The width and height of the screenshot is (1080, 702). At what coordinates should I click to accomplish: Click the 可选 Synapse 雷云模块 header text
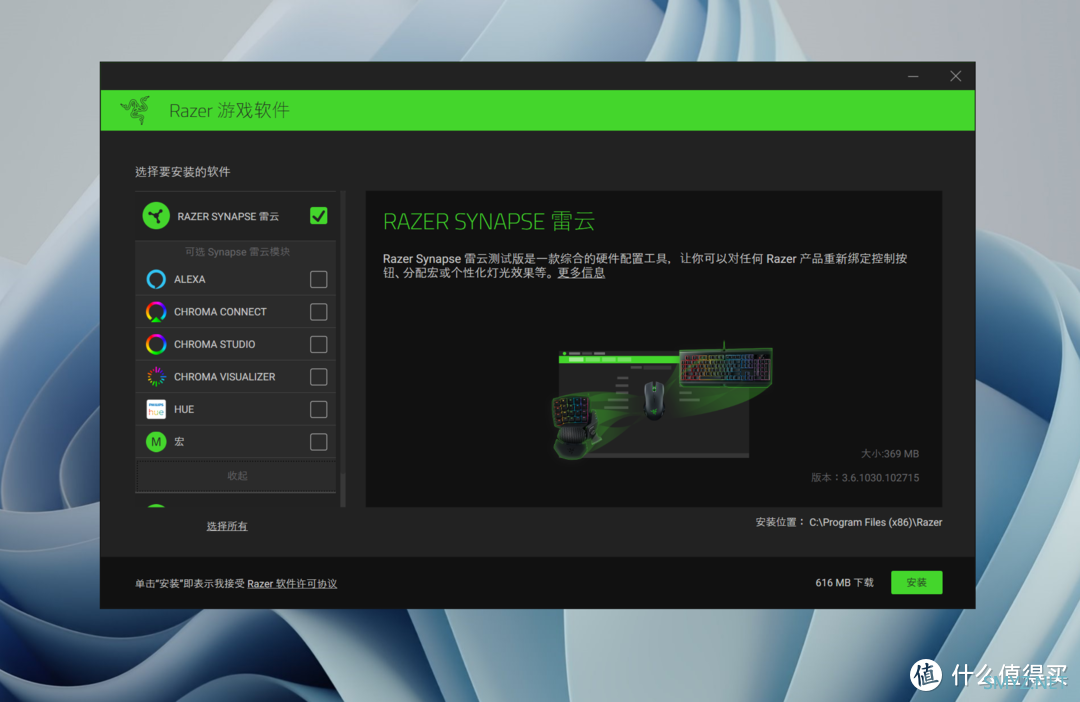click(237, 251)
